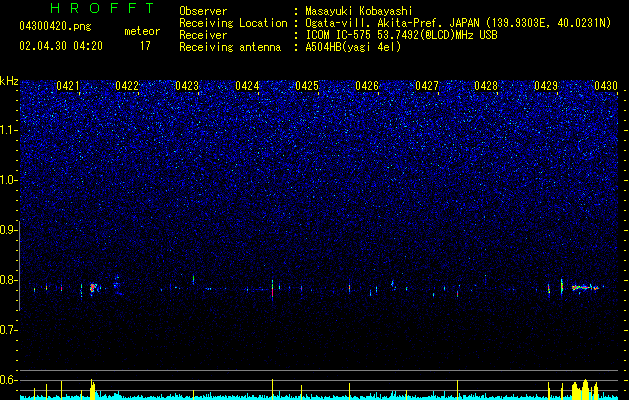The height and width of the screenshot is (400, 629).
Task: Click the 0429 time marker
Action: tap(546, 86)
